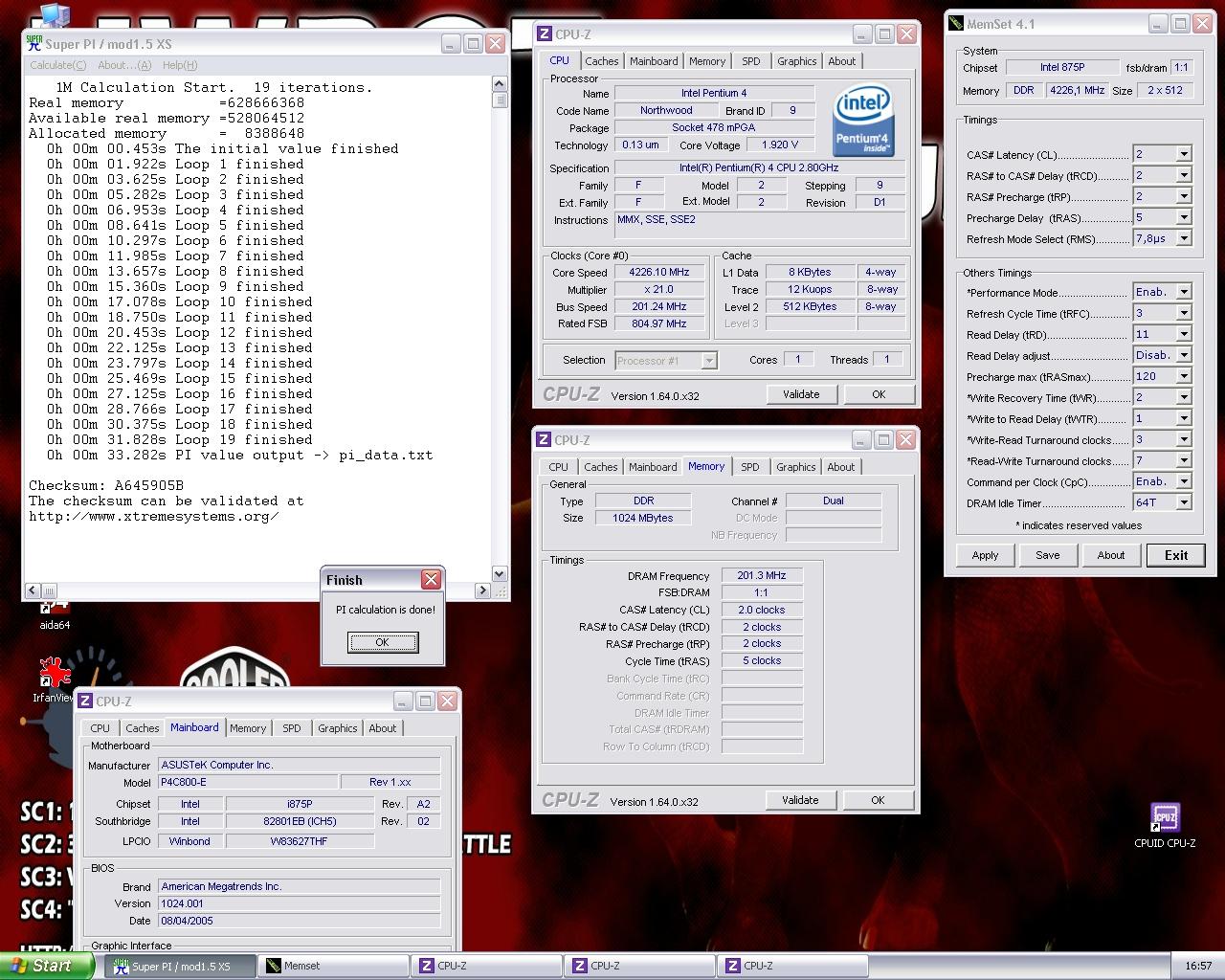Click the Core Speed 4226.10 MHz field
The image size is (1225, 980).
(659, 273)
